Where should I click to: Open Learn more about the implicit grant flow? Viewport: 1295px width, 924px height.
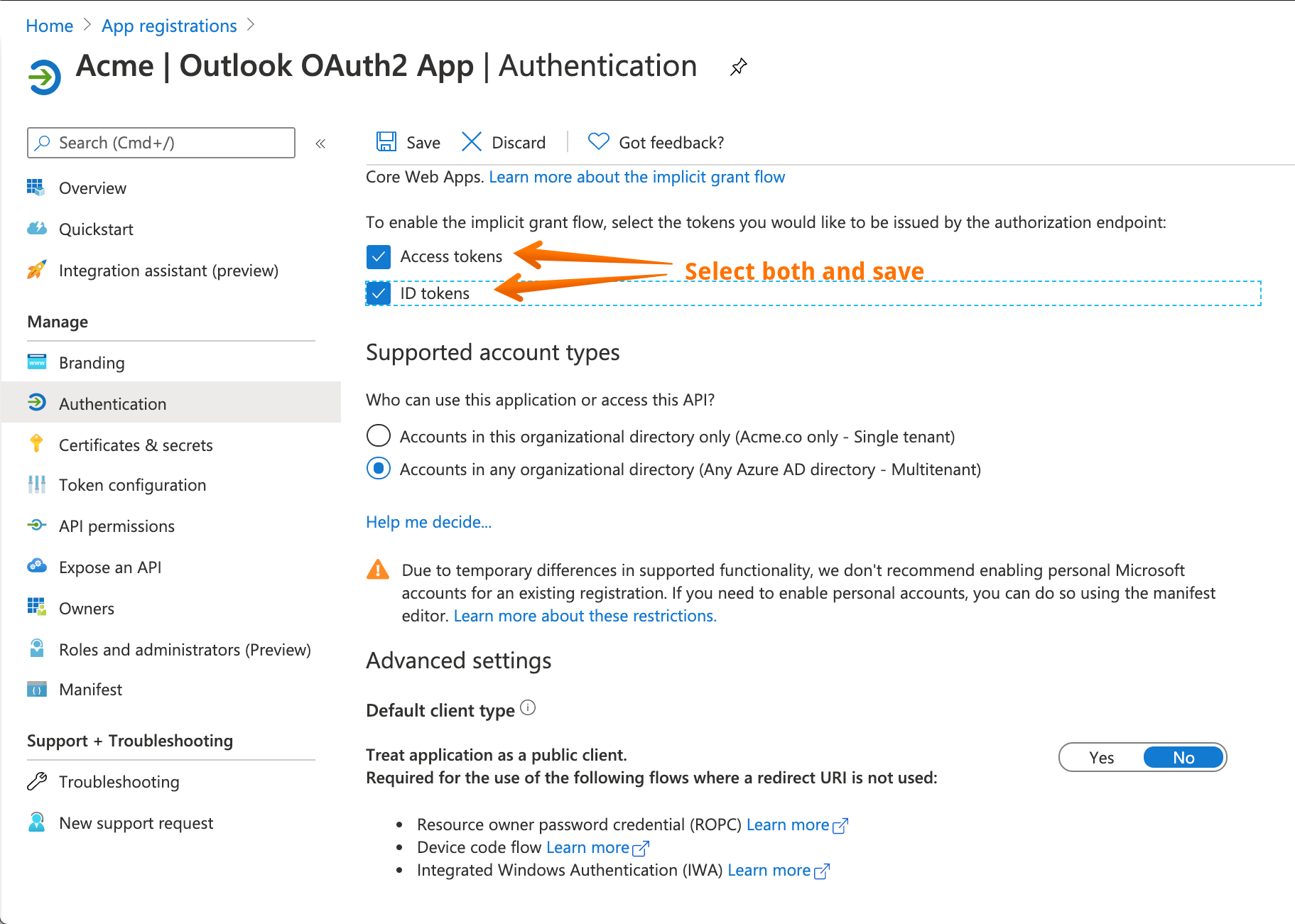636,176
